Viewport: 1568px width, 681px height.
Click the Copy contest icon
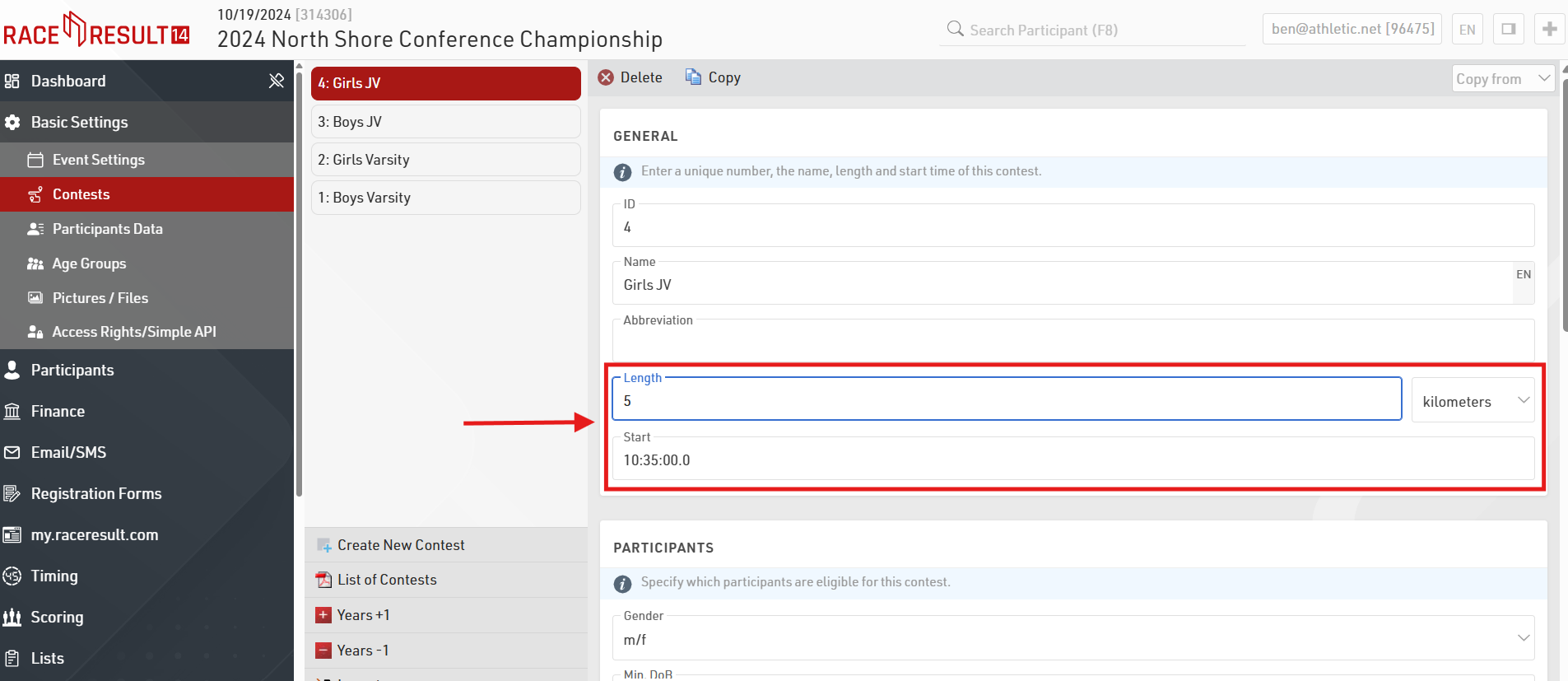[x=694, y=77]
